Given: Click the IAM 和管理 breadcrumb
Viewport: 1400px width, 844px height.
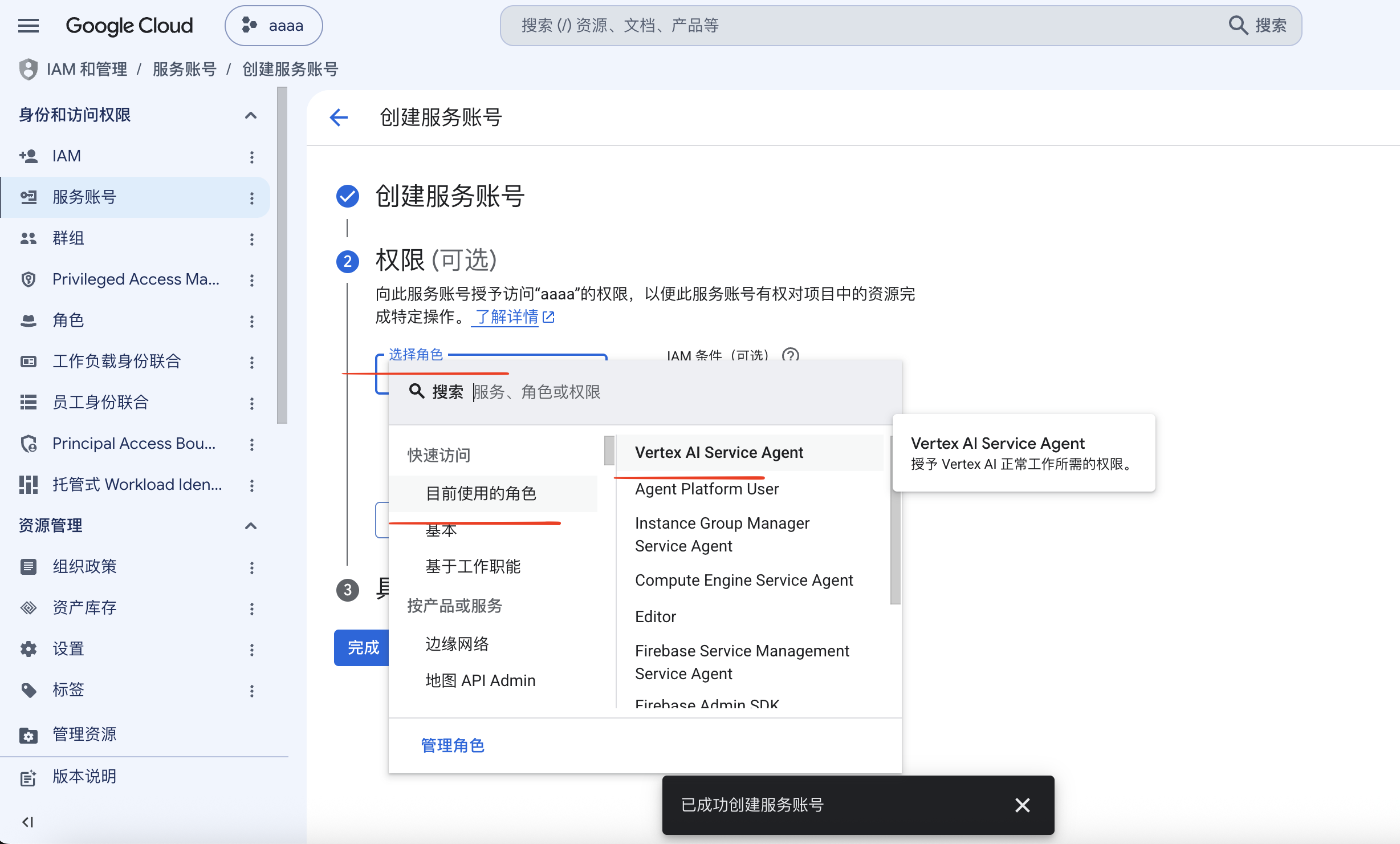Looking at the screenshot, I should 87,70.
